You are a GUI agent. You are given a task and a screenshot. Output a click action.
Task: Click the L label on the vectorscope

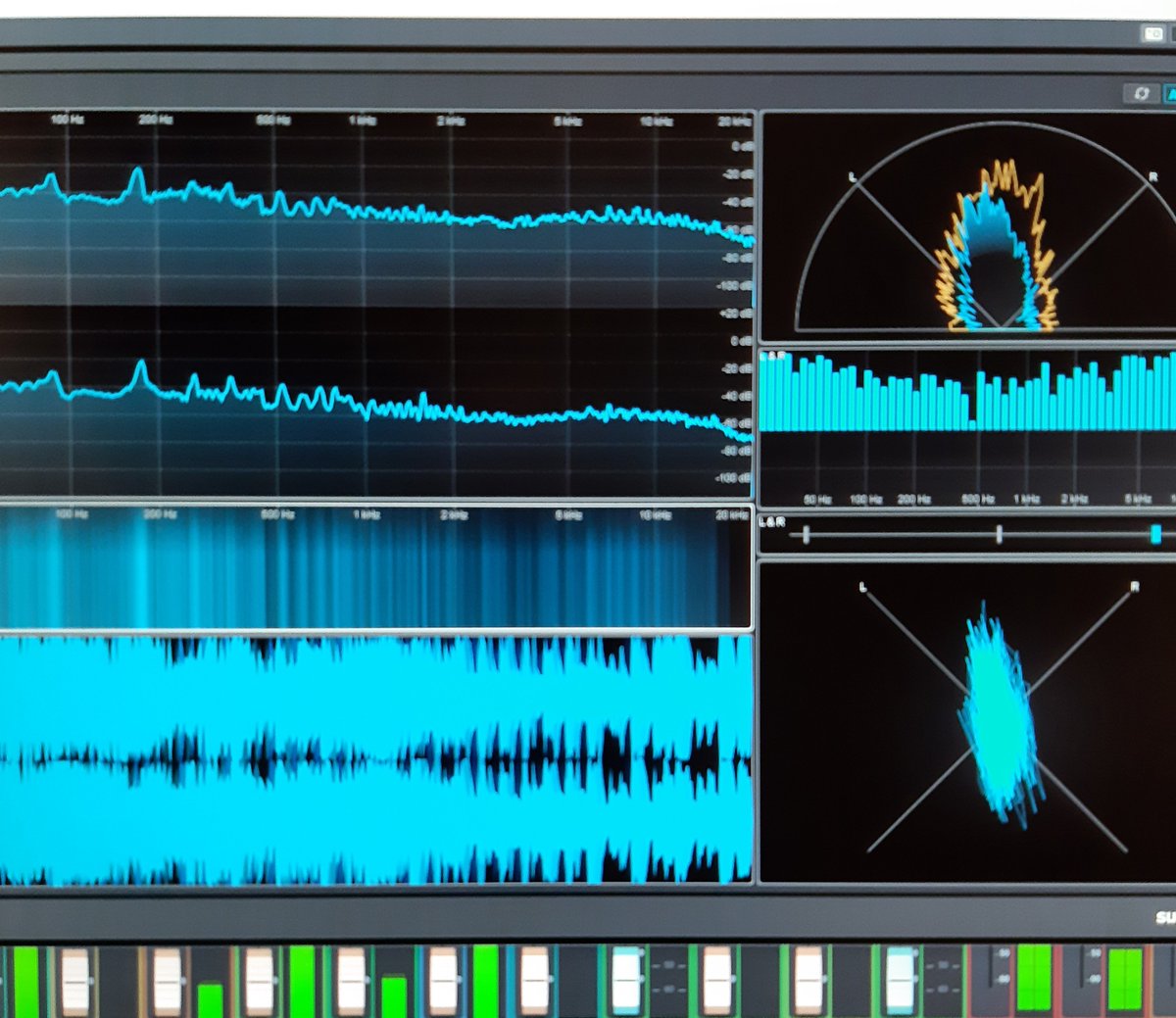(x=863, y=587)
